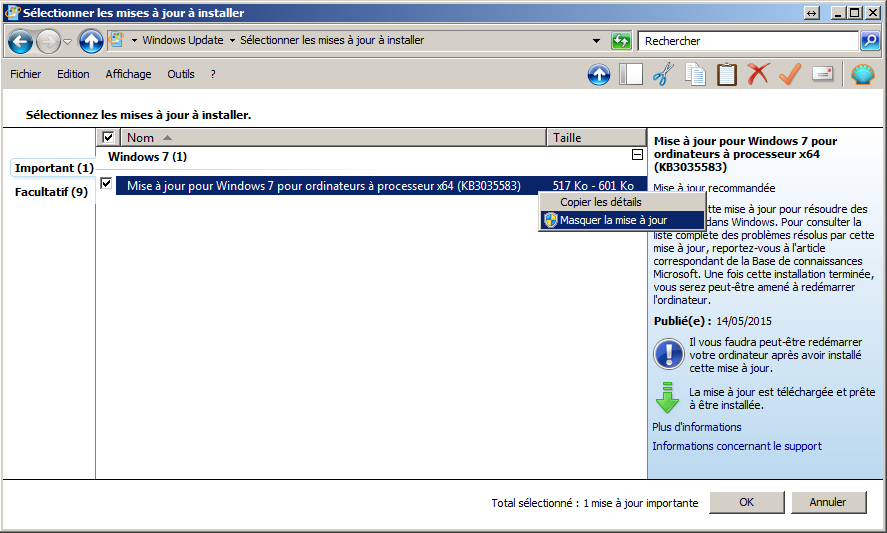Cancel with the Annuler button
Viewport: 887px width, 533px height.
pyautogui.click(x=828, y=502)
